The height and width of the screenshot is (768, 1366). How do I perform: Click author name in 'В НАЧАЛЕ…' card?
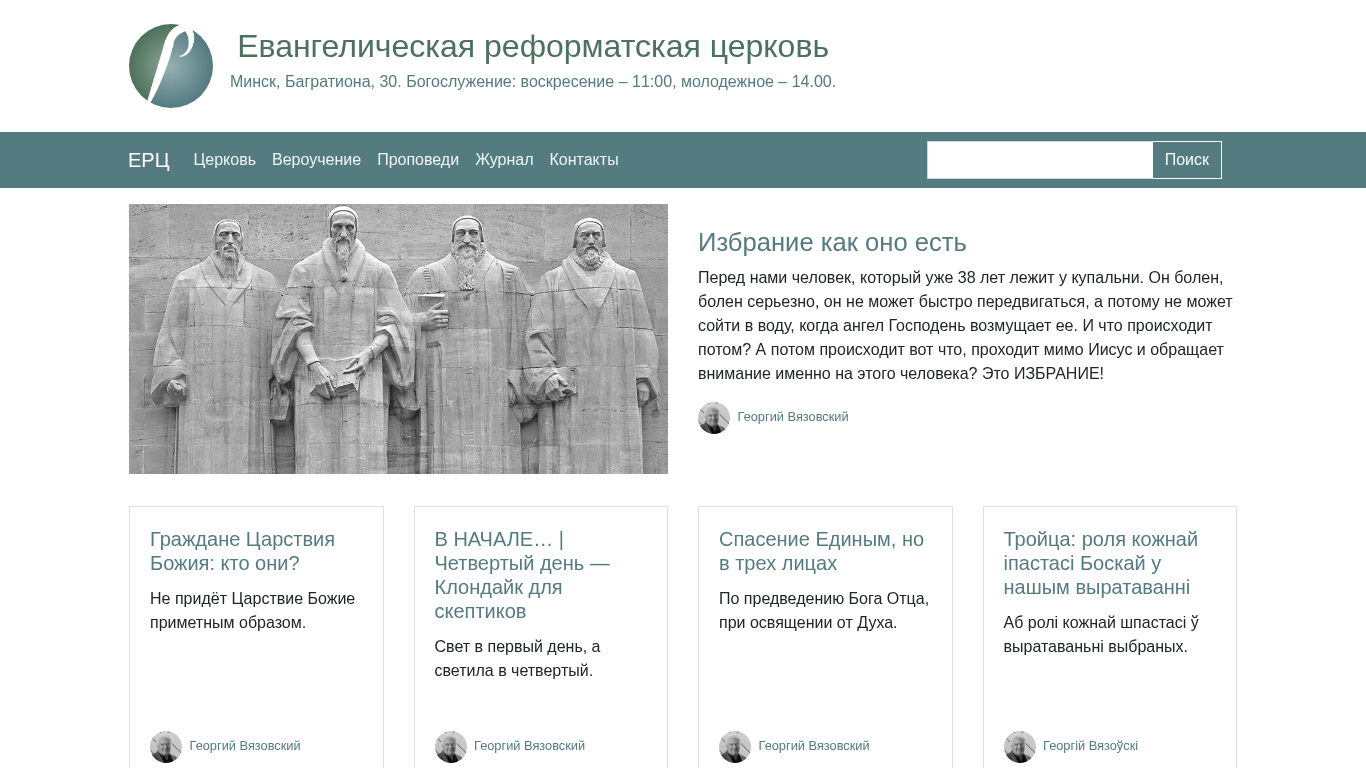pyautogui.click(x=529, y=746)
